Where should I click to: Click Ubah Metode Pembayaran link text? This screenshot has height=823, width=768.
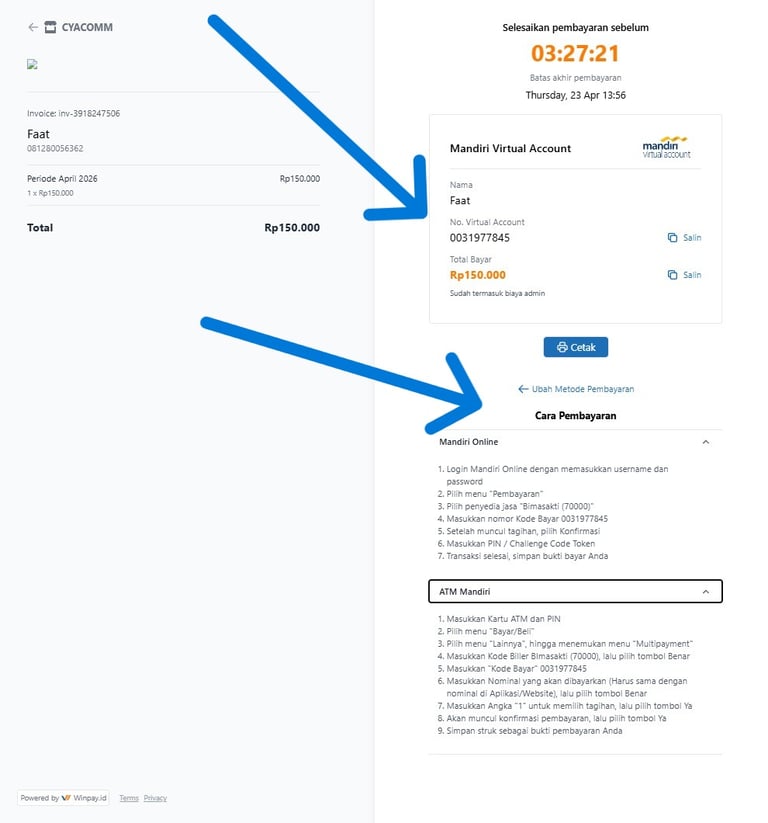pyautogui.click(x=583, y=389)
